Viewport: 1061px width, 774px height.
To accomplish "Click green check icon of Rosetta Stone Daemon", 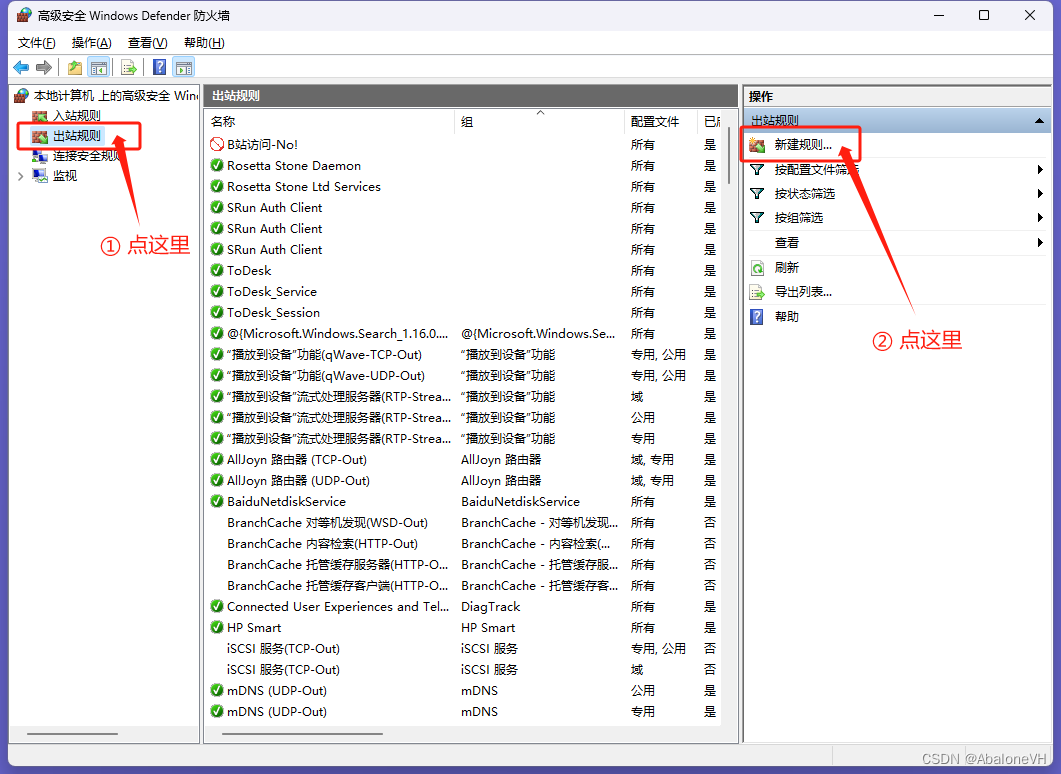I will point(217,165).
